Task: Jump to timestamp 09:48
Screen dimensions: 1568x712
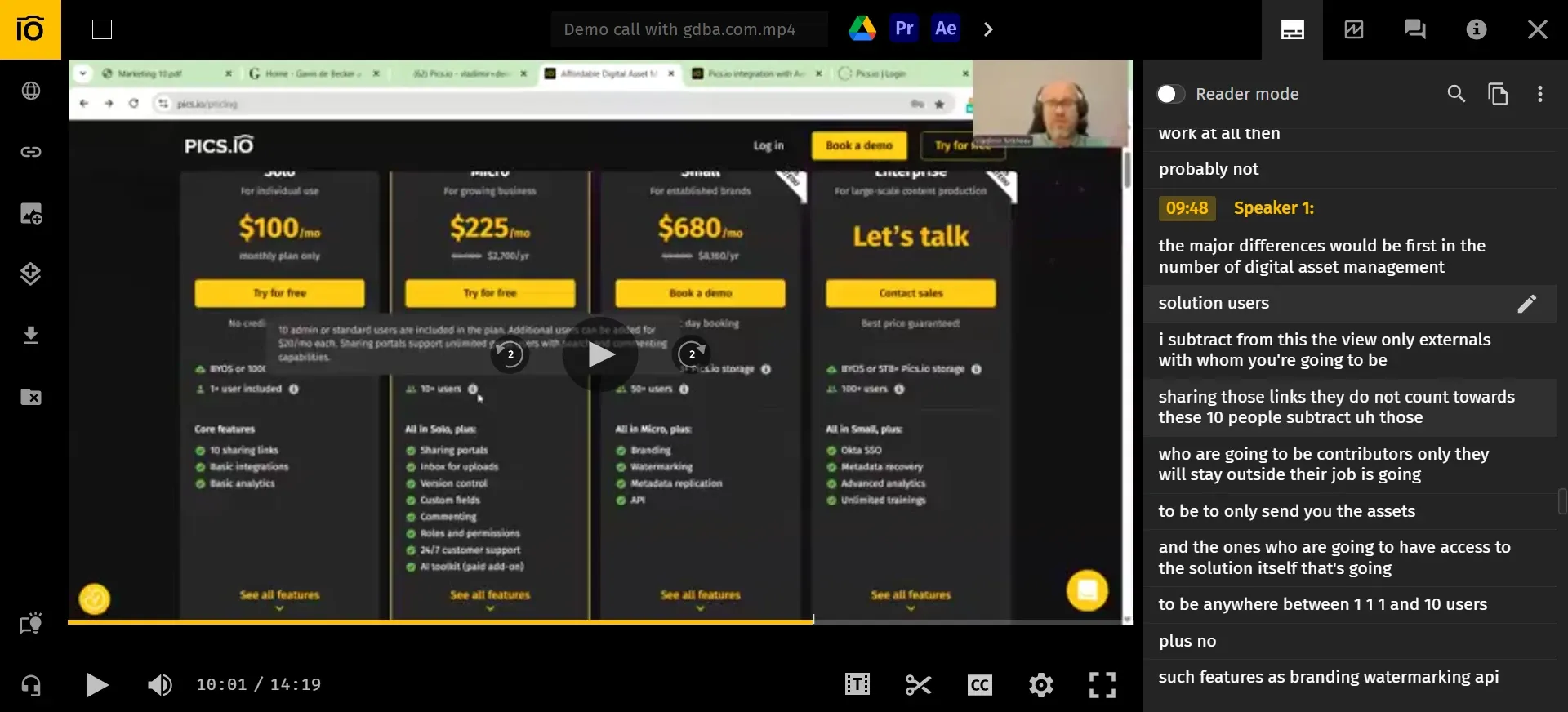Action: pyautogui.click(x=1187, y=208)
